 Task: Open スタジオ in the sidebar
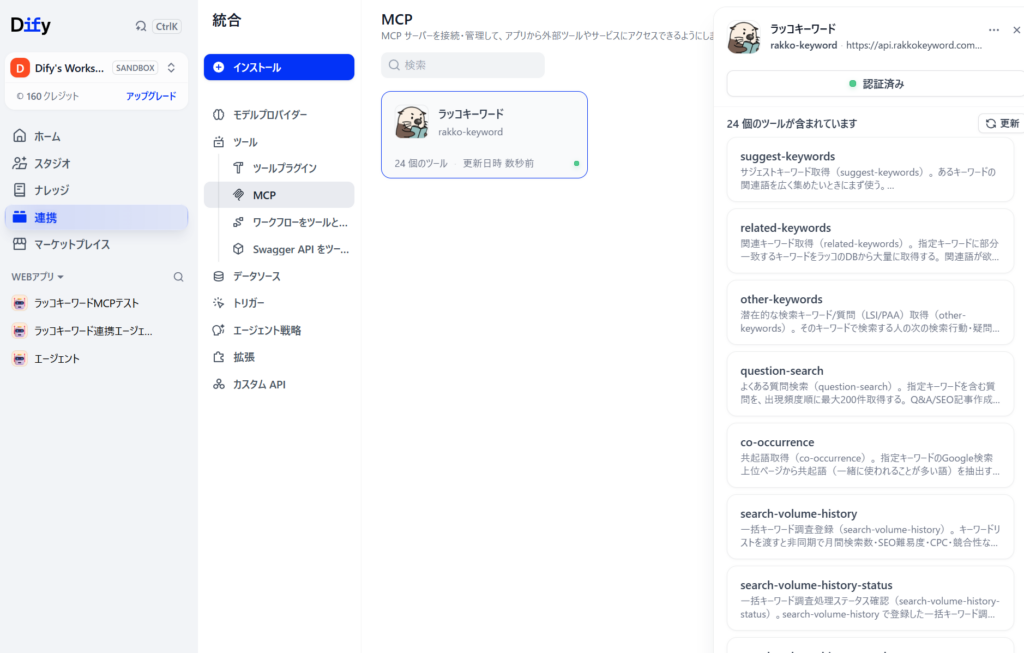coord(97,163)
